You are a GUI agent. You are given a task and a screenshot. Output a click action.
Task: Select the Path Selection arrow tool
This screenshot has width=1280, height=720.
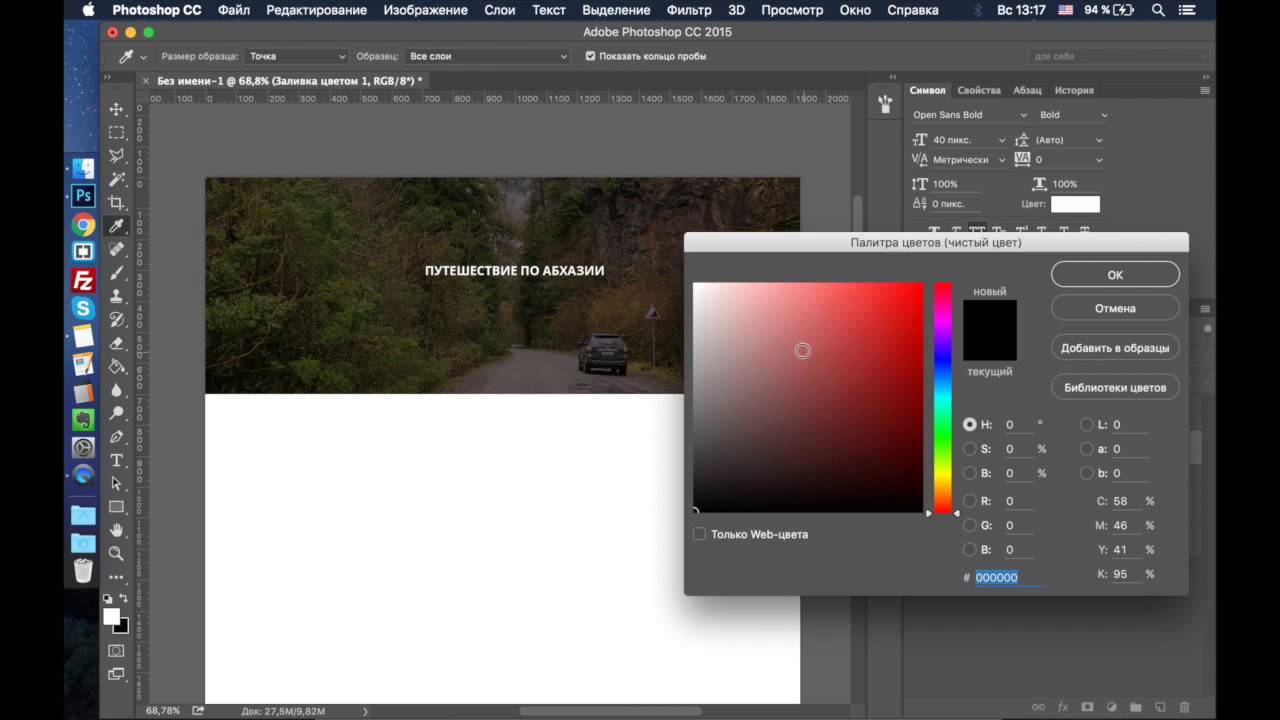[x=116, y=483]
